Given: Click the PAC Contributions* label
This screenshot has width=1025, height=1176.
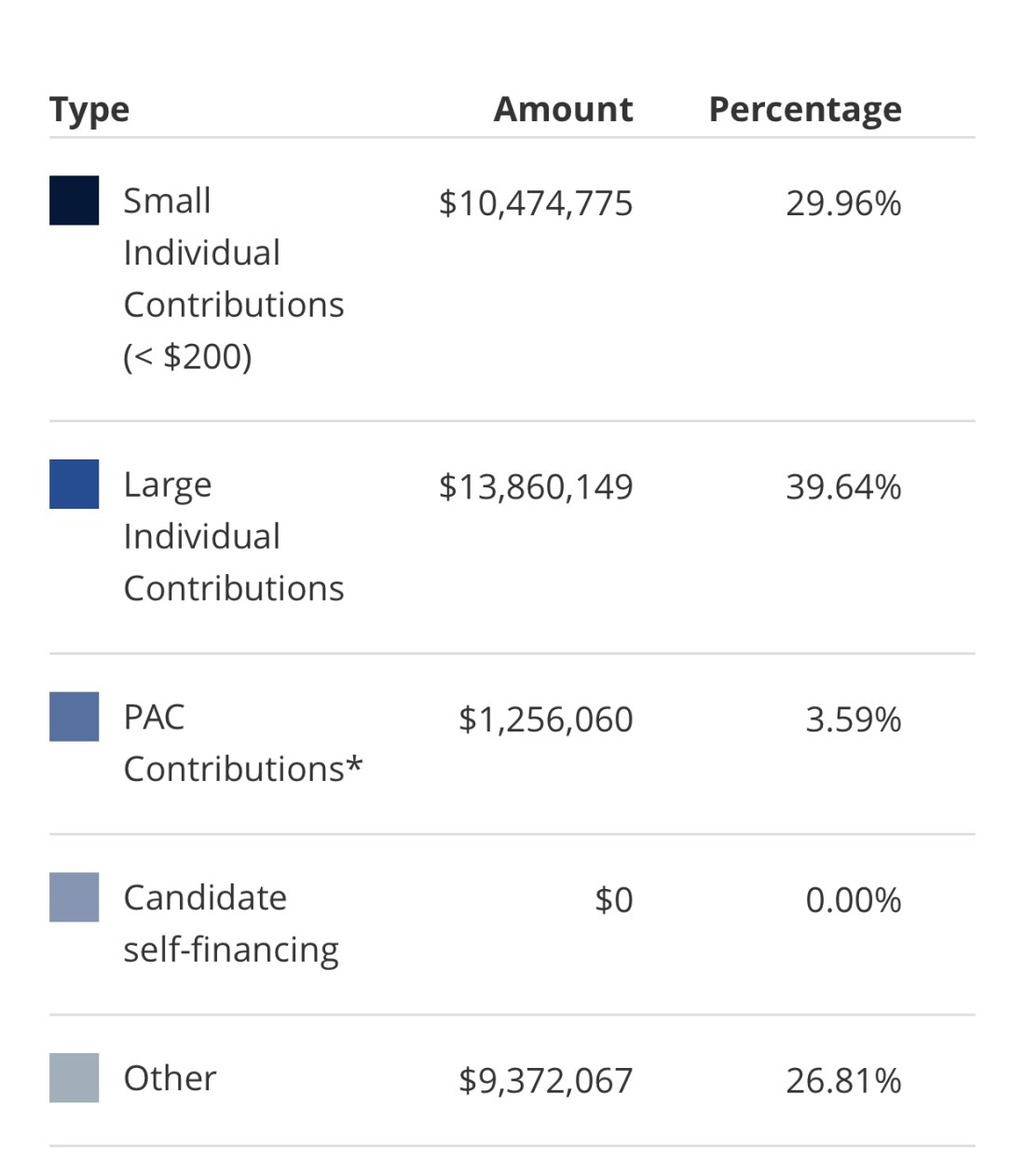Looking at the screenshot, I should [x=242, y=743].
